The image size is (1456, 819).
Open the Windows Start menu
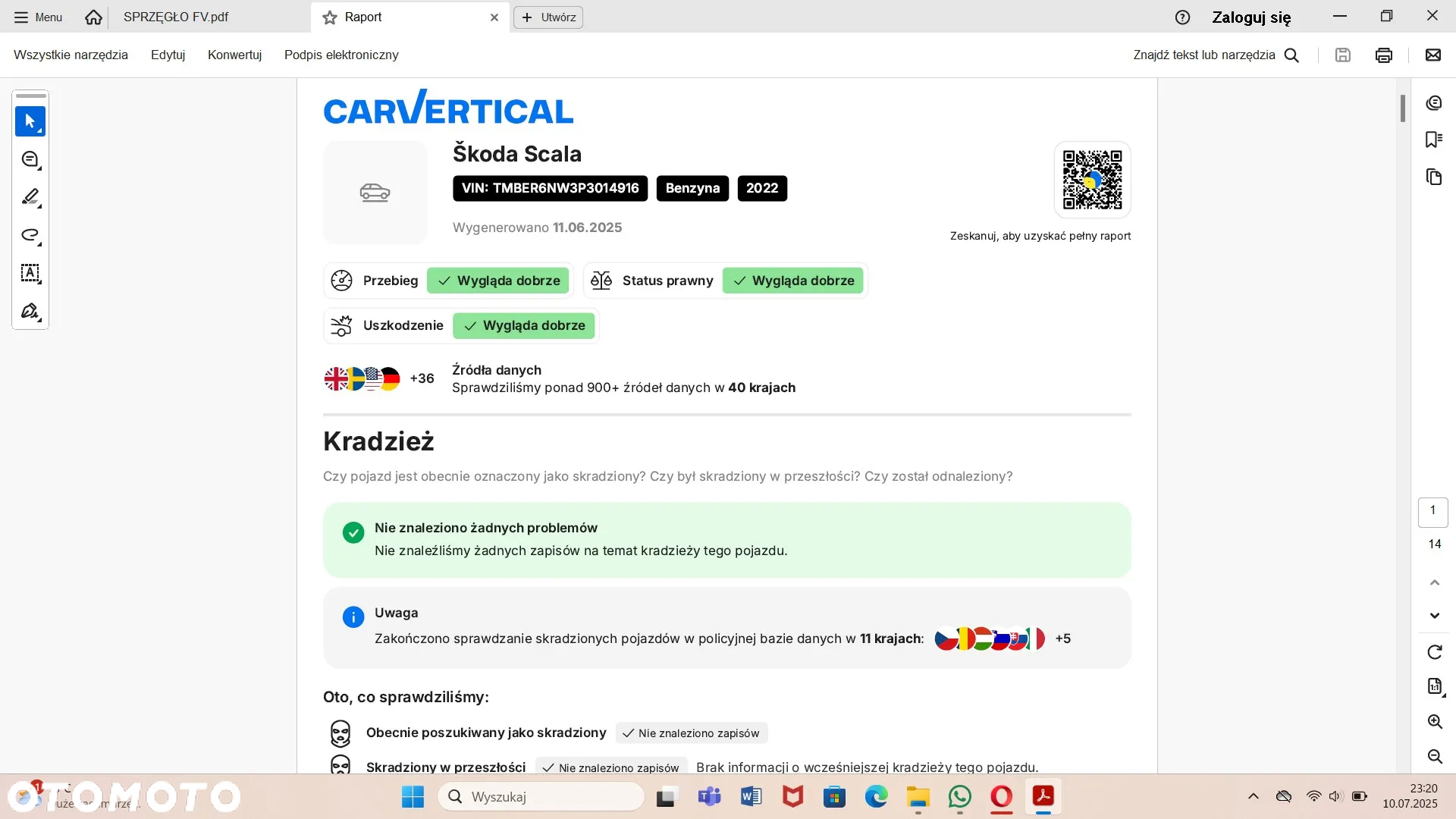tap(413, 796)
